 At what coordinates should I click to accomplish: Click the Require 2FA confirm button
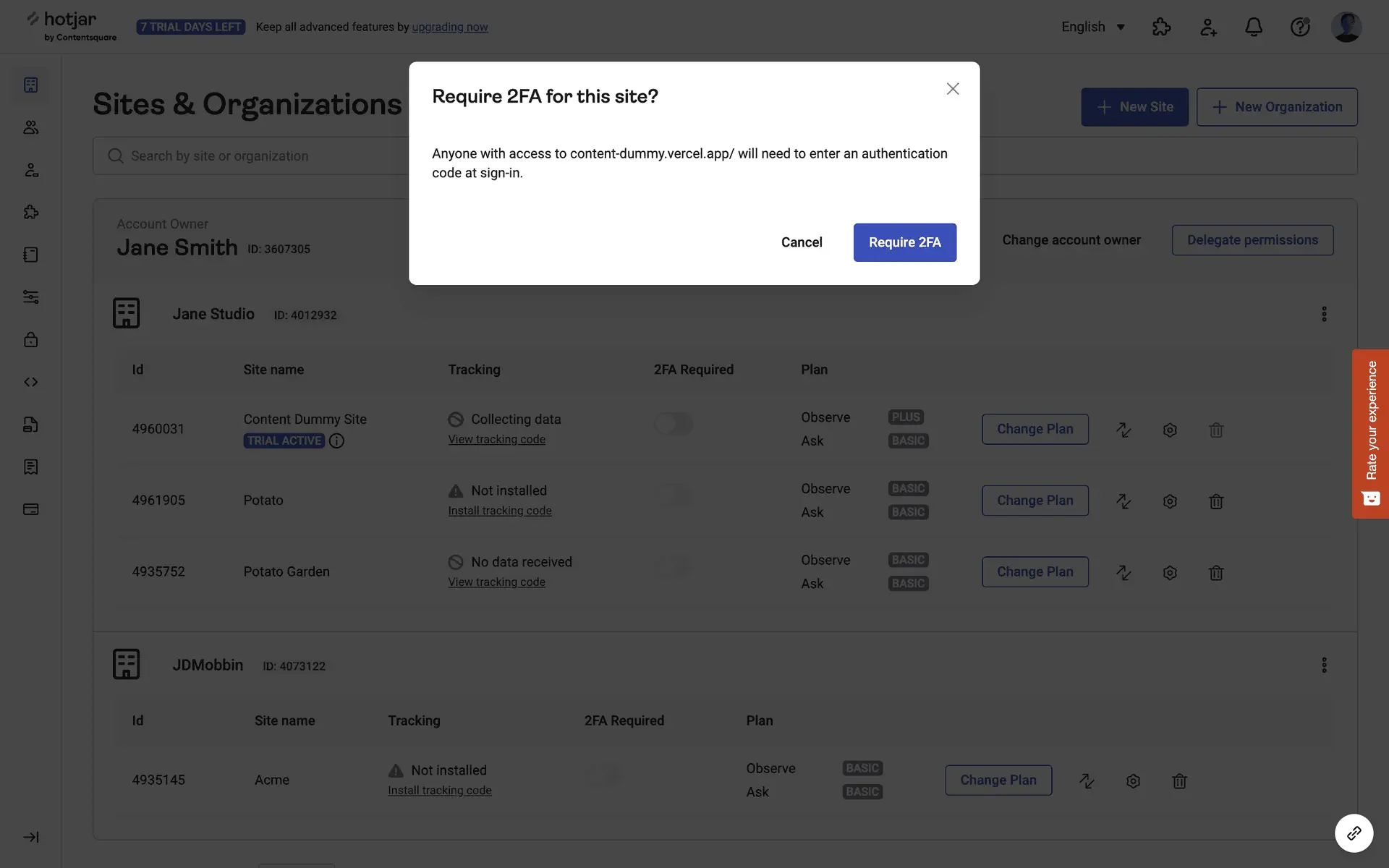coord(904,242)
